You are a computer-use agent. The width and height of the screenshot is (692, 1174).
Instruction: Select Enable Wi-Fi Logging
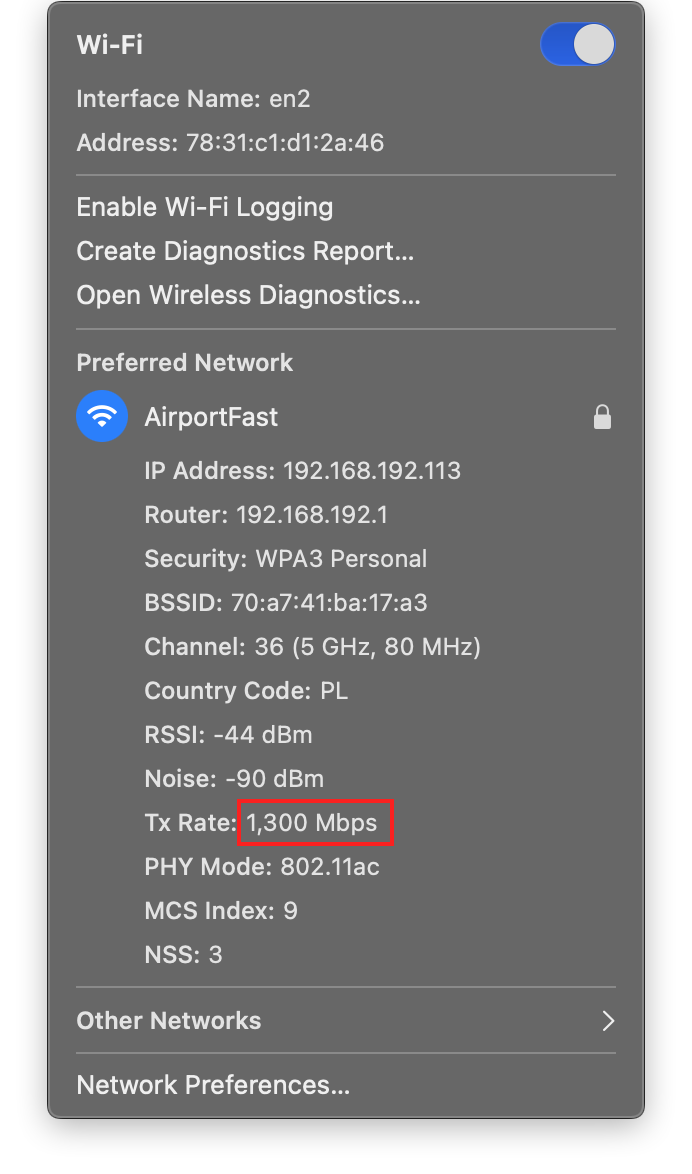205,207
